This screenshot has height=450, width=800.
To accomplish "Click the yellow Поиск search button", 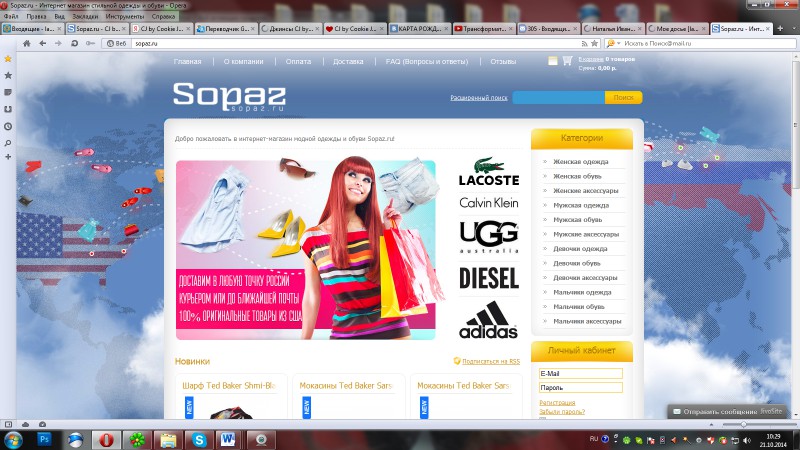I will pyautogui.click(x=623, y=97).
